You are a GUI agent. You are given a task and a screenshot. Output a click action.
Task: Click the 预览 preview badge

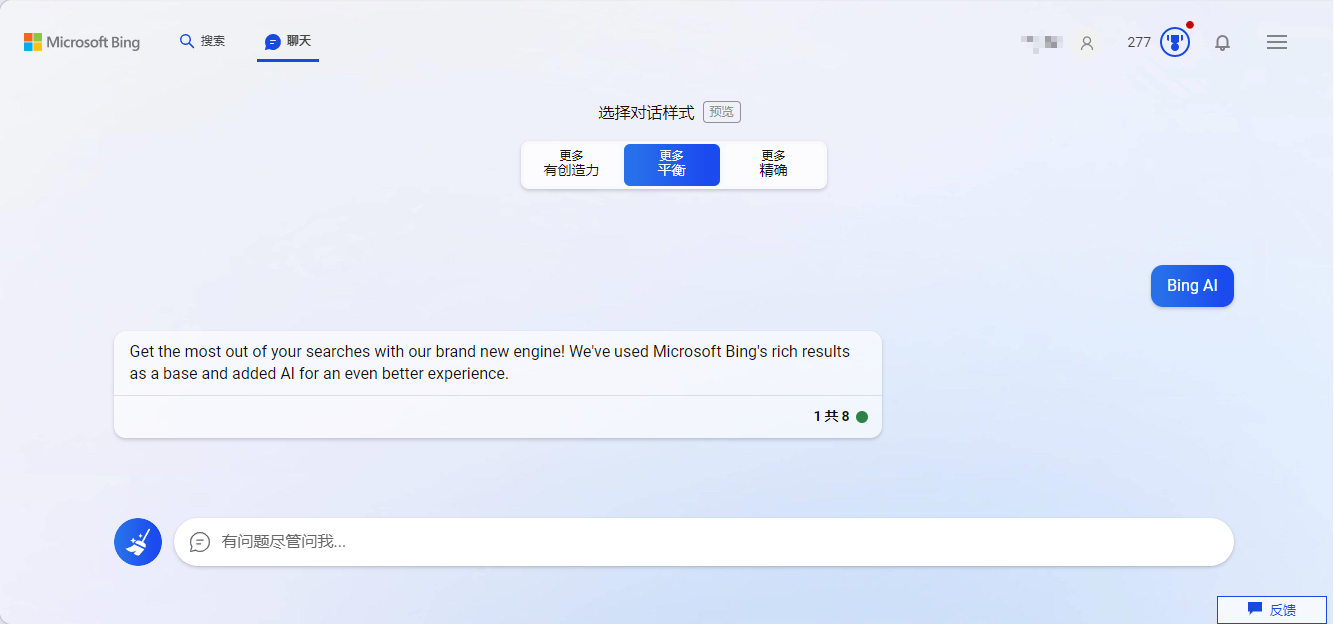(x=722, y=112)
